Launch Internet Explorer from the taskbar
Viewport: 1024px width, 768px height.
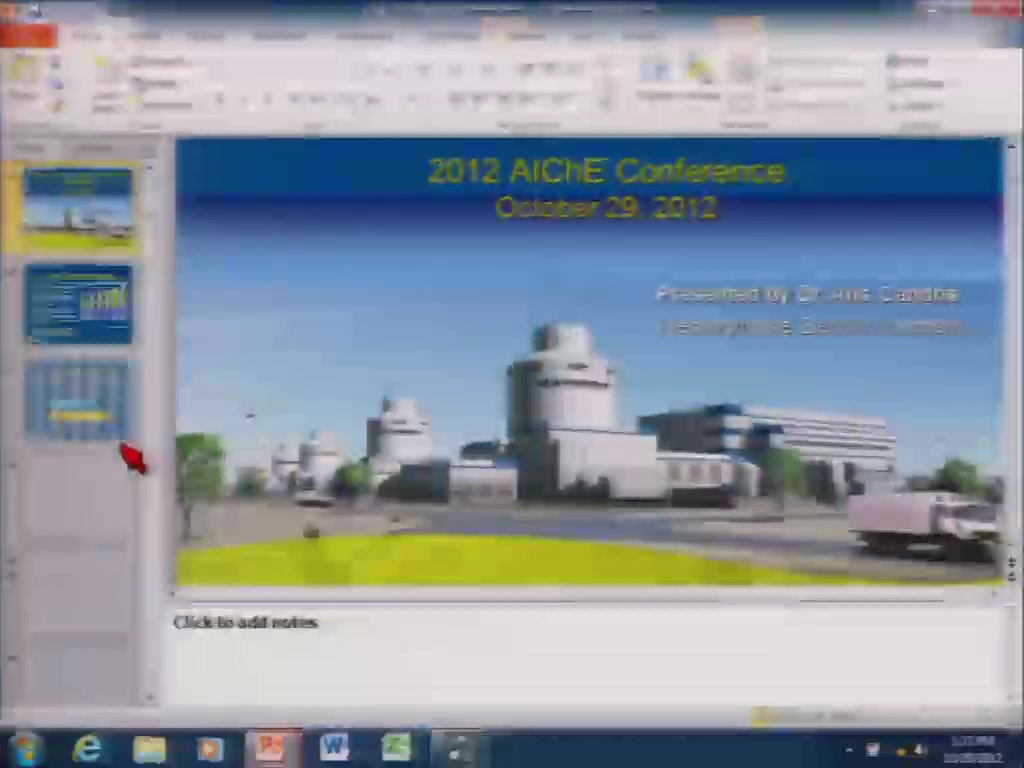(87, 748)
